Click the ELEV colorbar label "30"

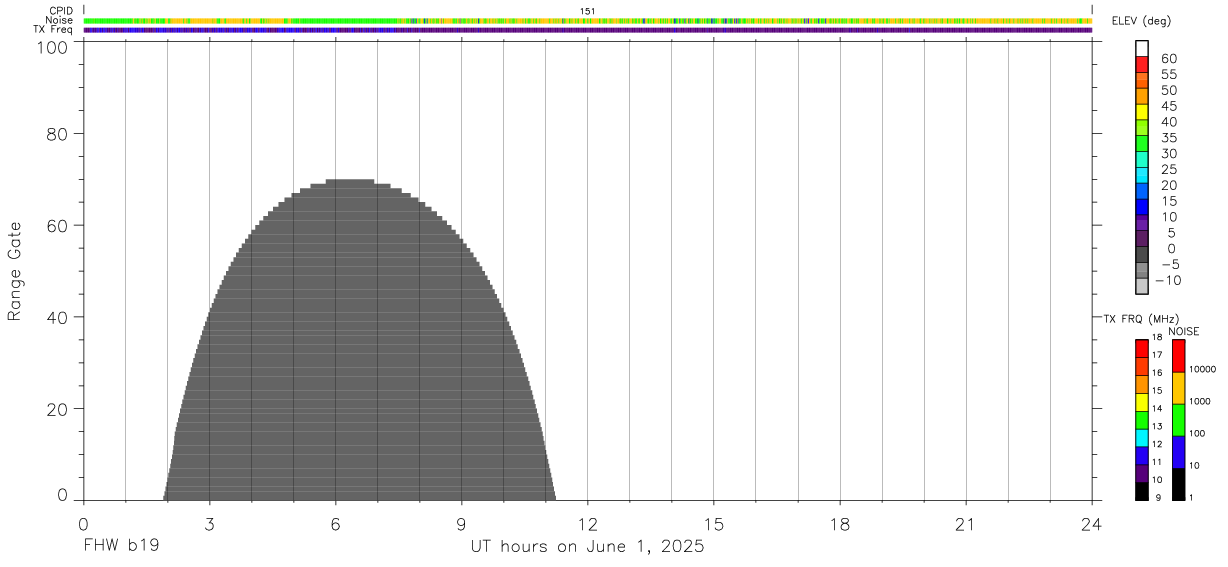tap(1169, 154)
